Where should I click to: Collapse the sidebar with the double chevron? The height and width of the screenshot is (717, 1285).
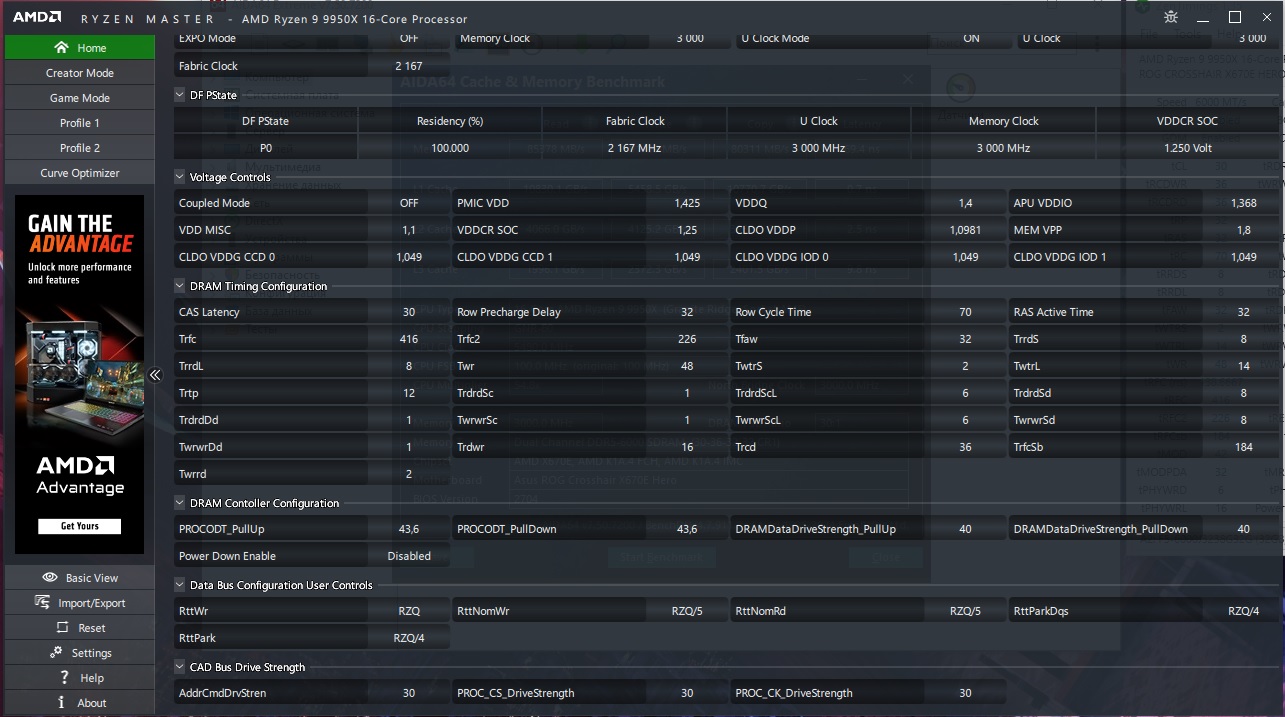pos(155,375)
